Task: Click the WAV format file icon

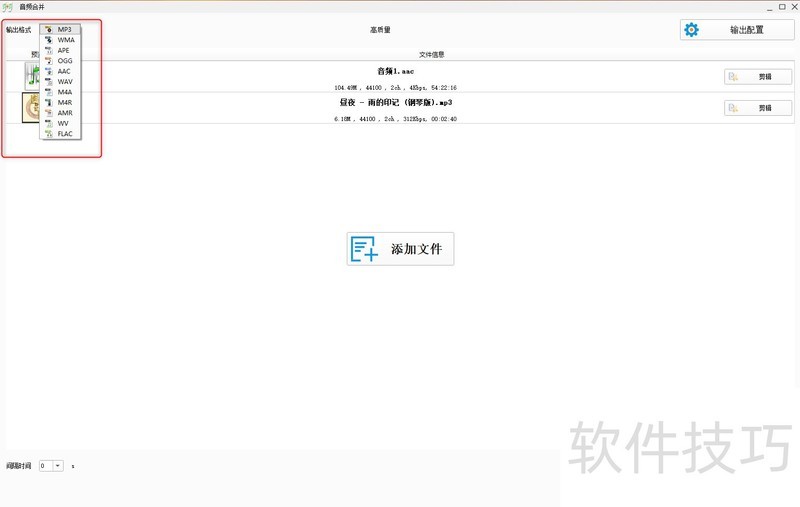Action: [48, 82]
